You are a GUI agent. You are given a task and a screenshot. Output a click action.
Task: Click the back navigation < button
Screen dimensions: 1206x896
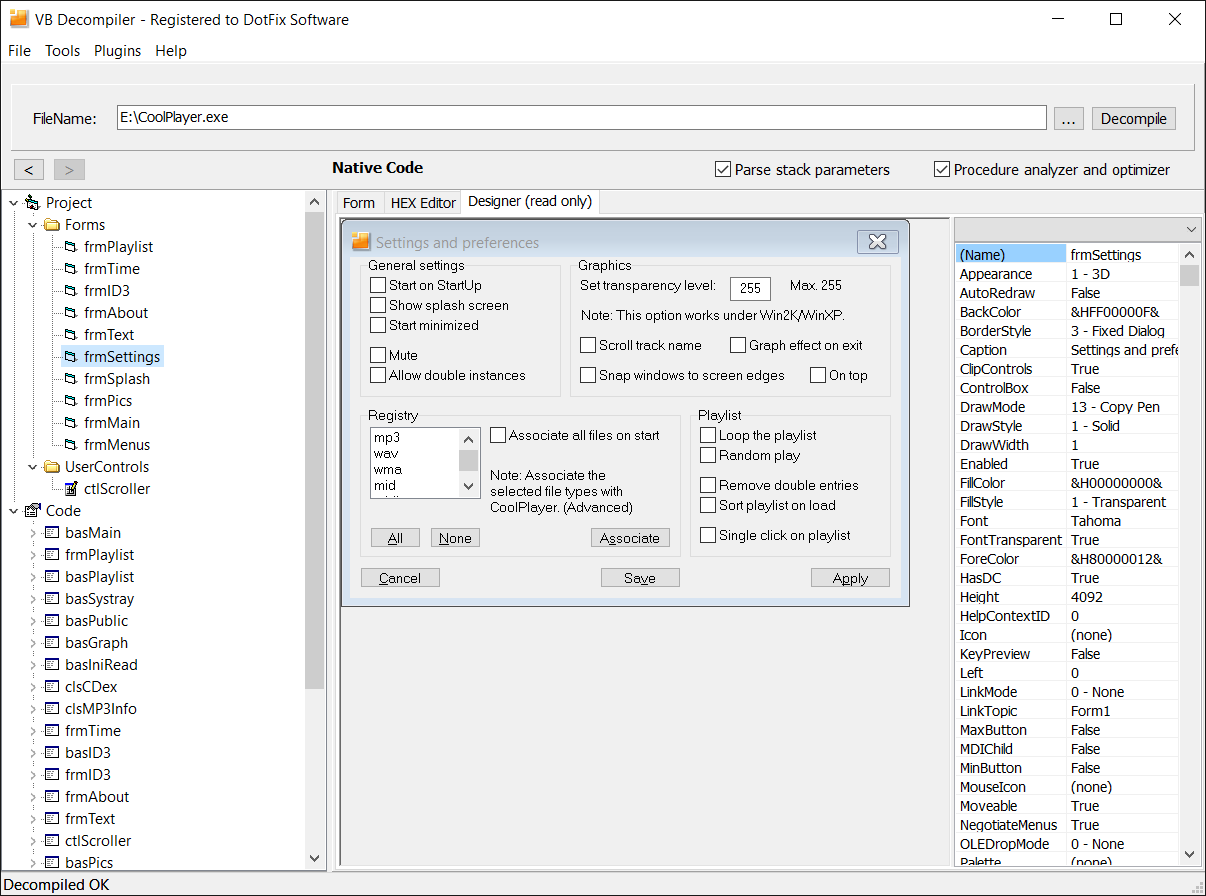tap(29, 169)
